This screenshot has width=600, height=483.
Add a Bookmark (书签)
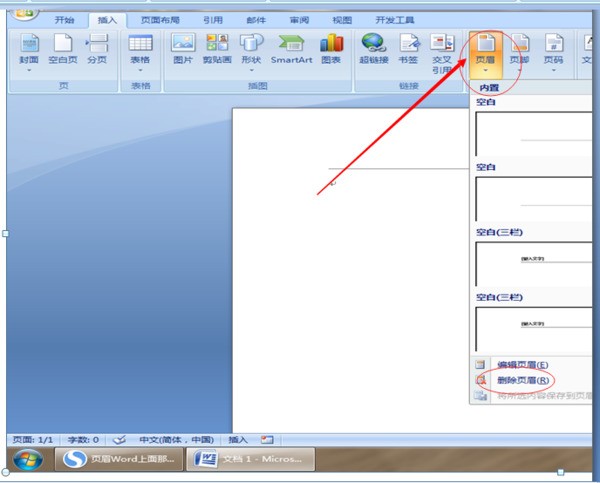tap(408, 49)
